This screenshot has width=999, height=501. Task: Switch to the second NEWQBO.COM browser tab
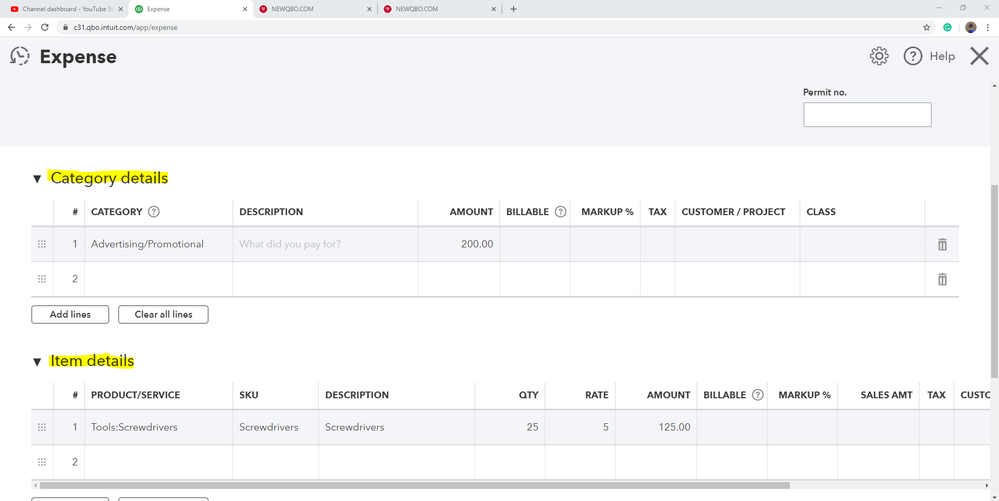438,9
